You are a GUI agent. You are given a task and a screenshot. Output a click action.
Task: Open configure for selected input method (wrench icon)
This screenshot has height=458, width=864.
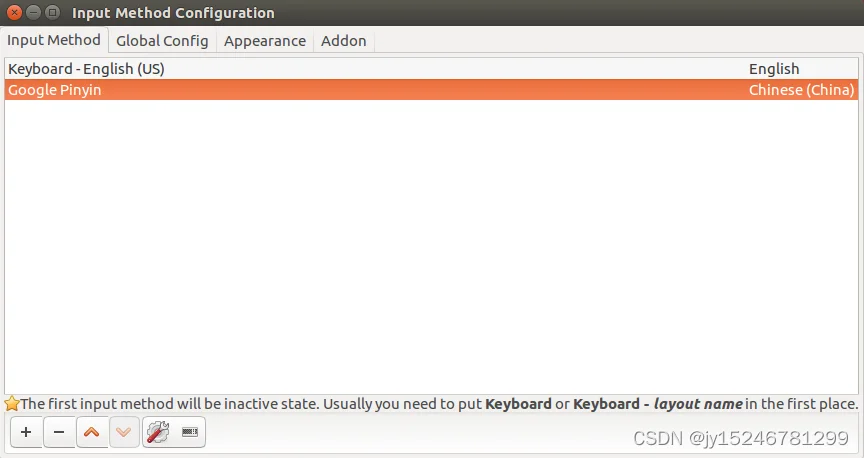[158, 432]
